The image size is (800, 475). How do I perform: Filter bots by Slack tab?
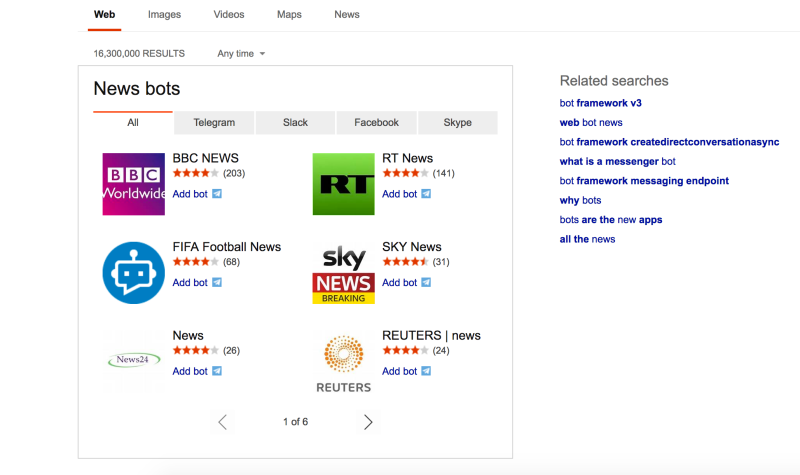pyautogui.click(x=295, y=123)
